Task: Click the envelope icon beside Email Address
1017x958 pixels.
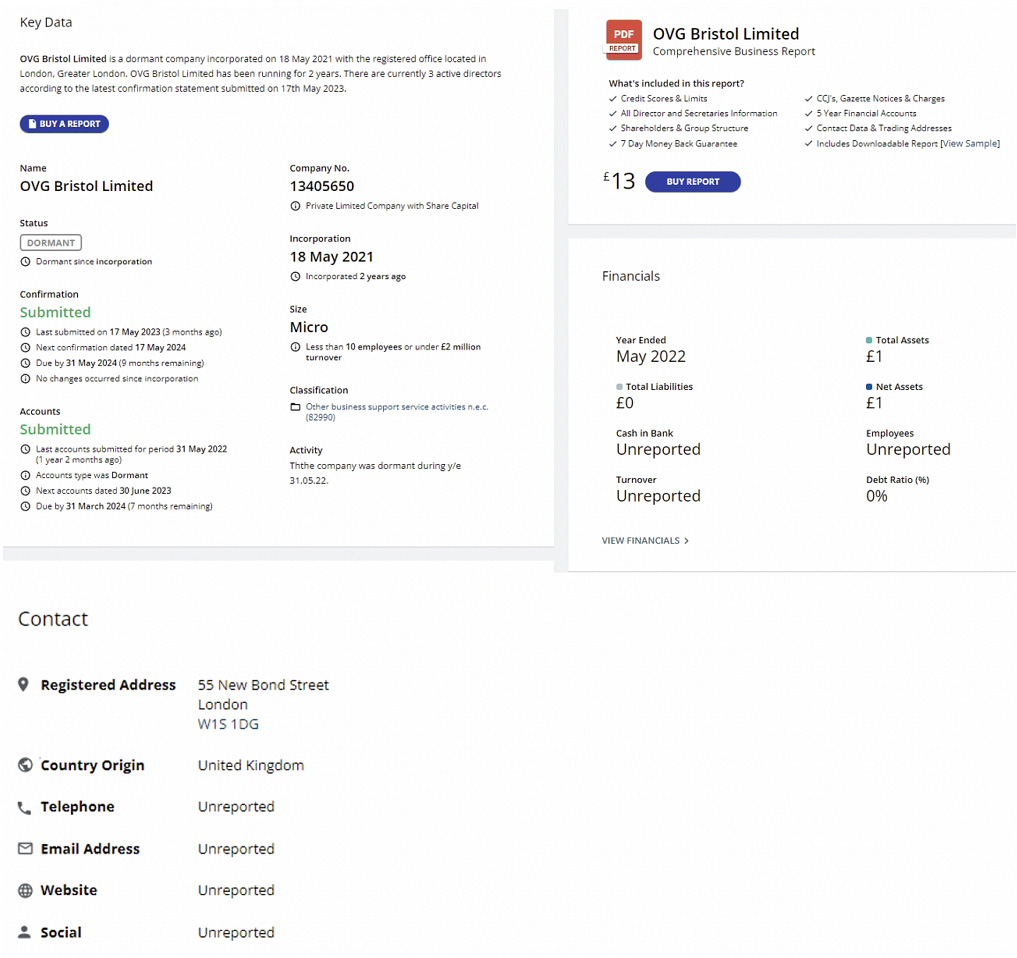Action: tap(25, 848)
